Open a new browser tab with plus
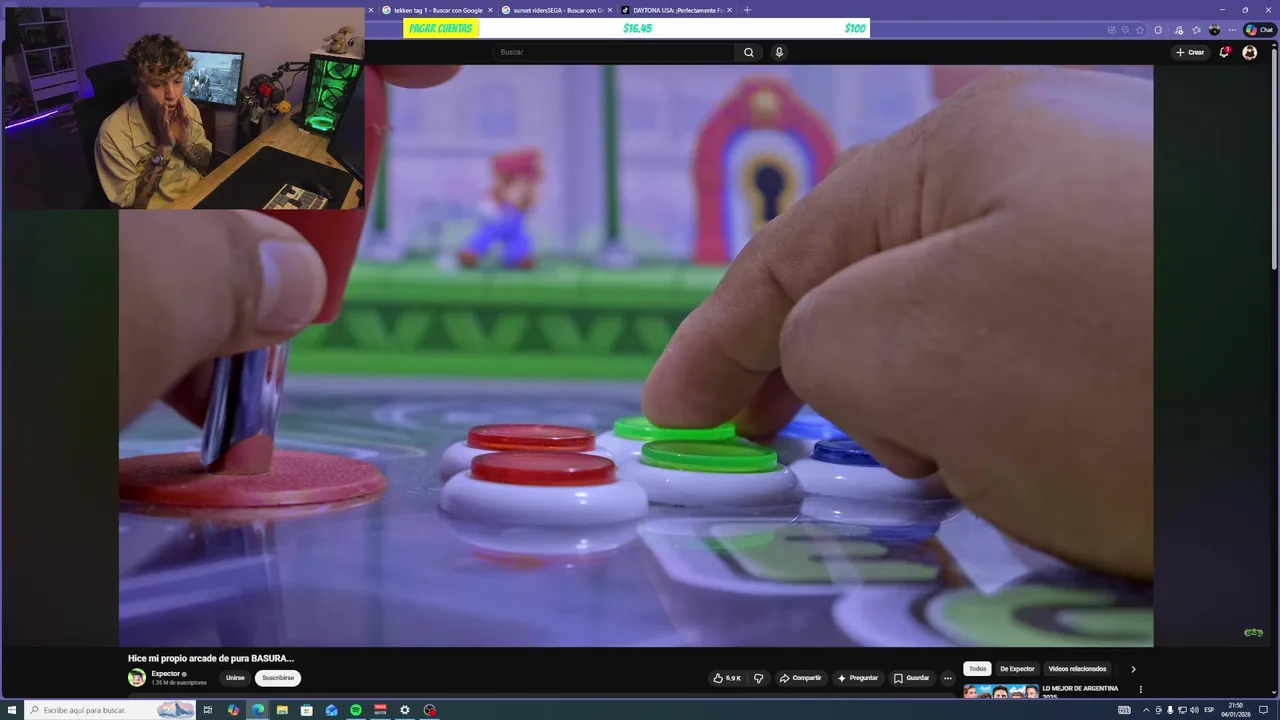 point(747,10)
